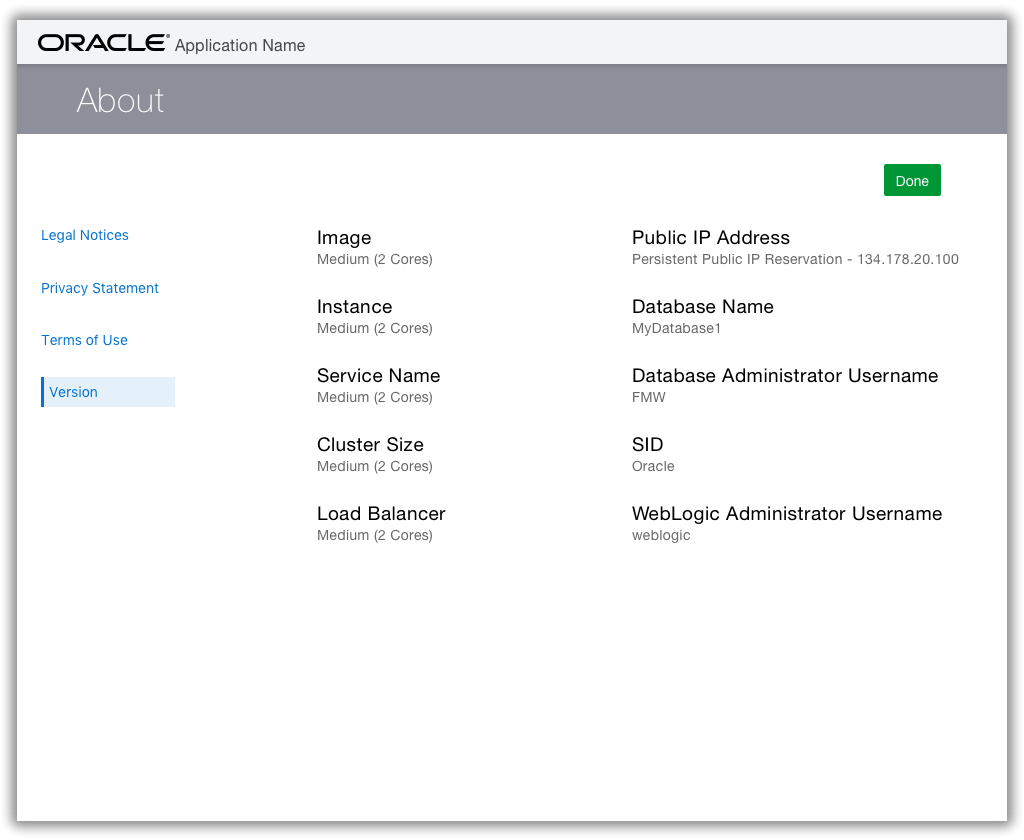The image size is (1024, 840).
Task: Open the Privacy Statement link
Action: [x=100, y=288]
